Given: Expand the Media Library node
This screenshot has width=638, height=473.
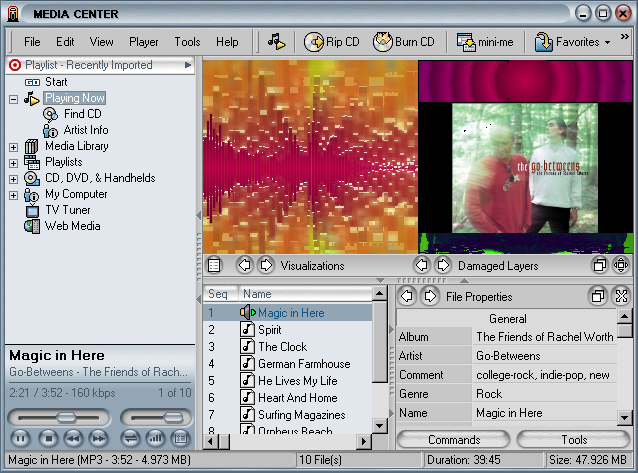Looking at the screenshot, I should point(13,147).
